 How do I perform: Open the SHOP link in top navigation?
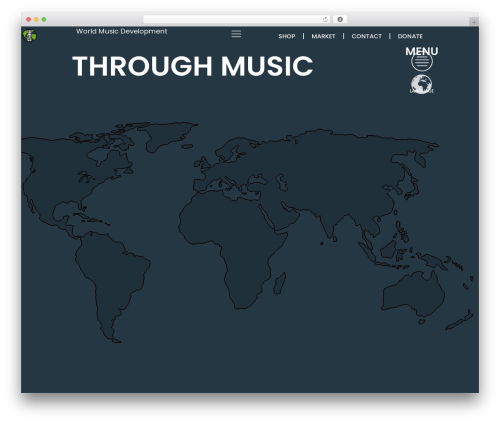287,36
